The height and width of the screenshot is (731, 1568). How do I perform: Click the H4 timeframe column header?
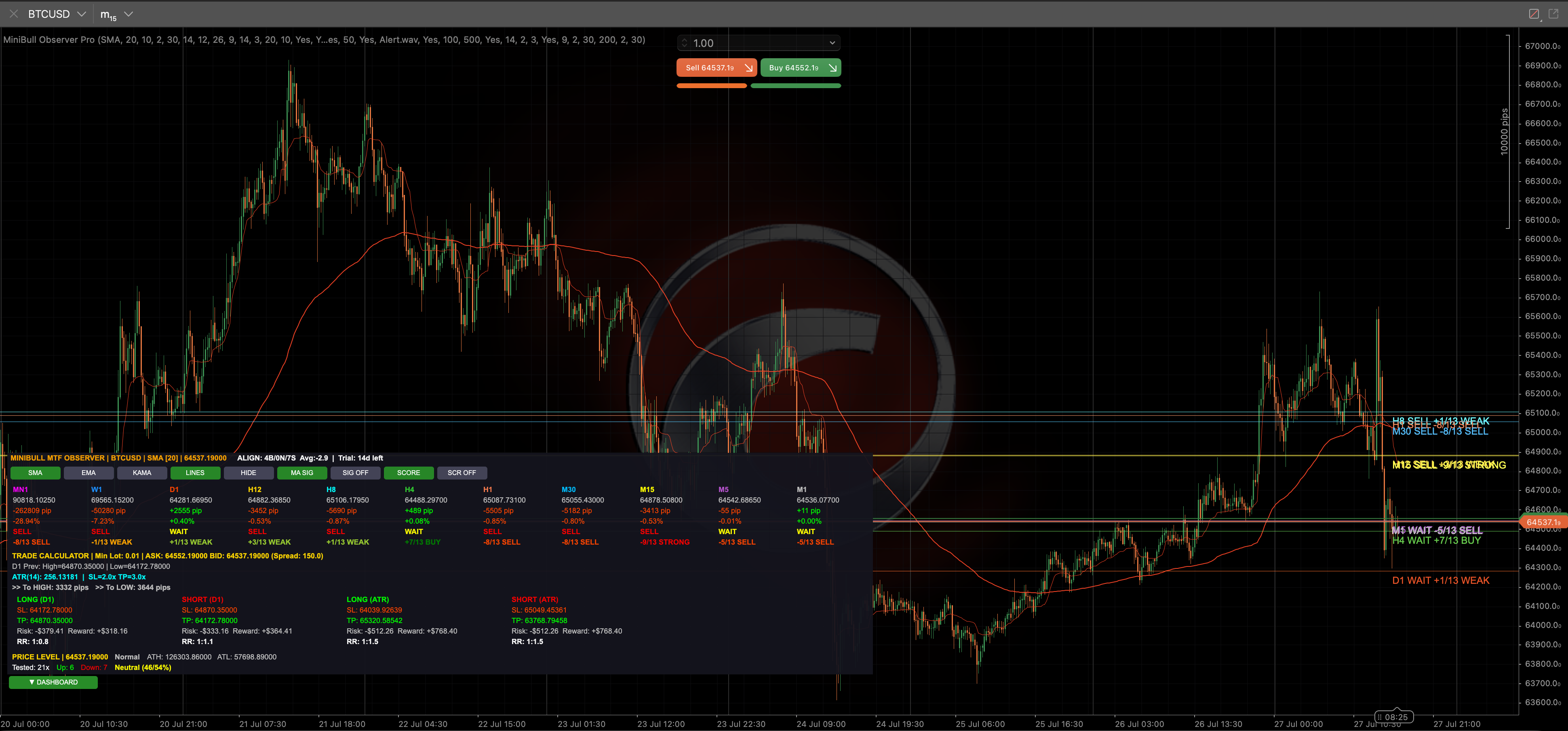pyautogui.click(x=410, y=490)
